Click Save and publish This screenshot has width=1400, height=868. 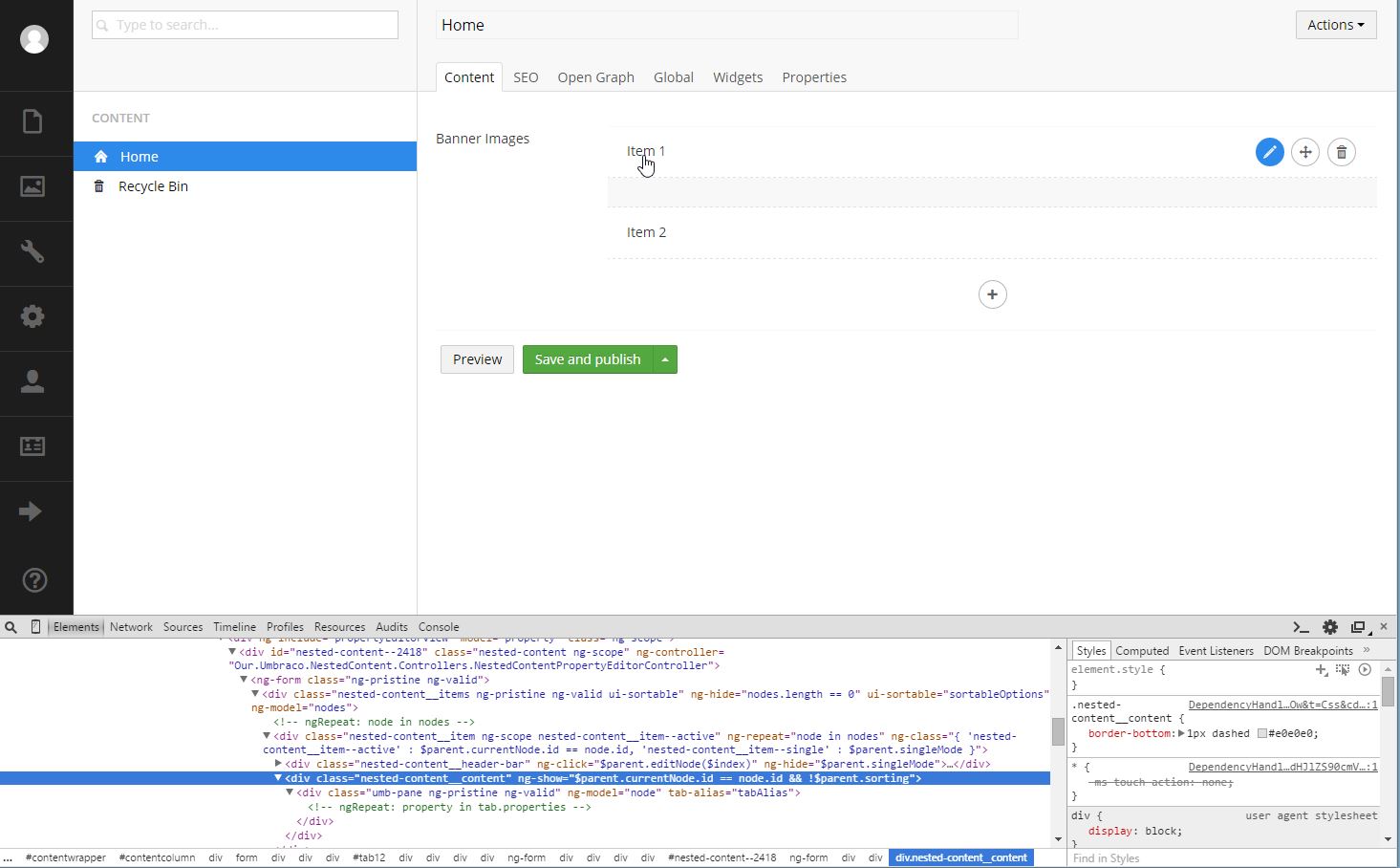click(588, 359)
